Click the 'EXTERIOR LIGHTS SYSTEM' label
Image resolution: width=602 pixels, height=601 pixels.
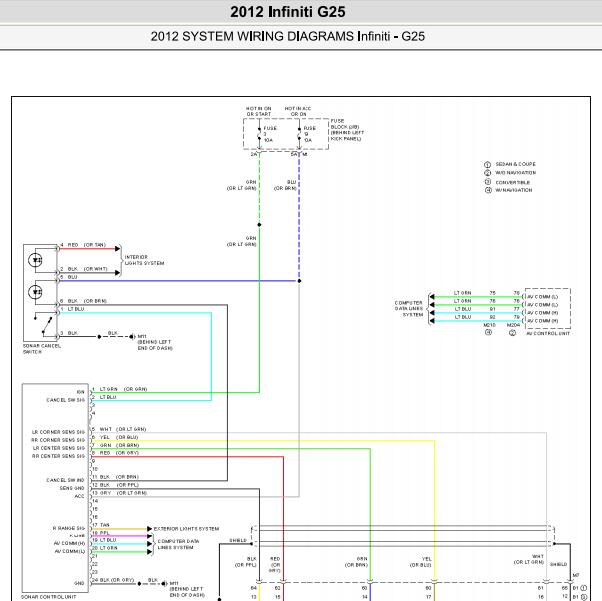click(x=186, y=529)
